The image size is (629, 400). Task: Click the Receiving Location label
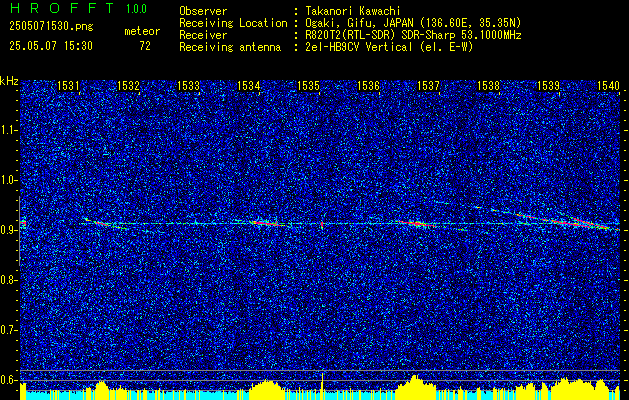coord(233,23)
